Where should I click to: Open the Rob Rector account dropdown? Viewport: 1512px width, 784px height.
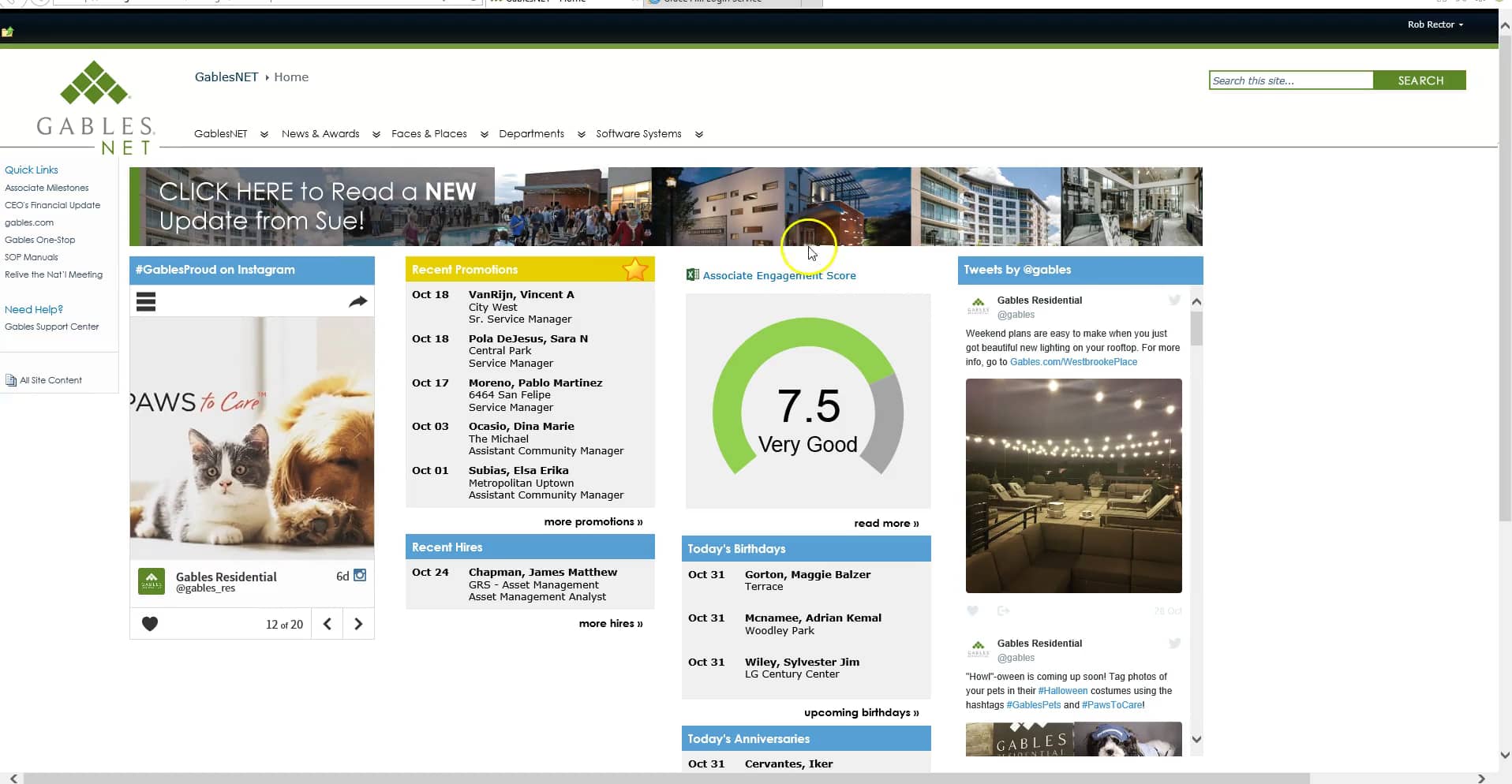(x=1435, y=24)
